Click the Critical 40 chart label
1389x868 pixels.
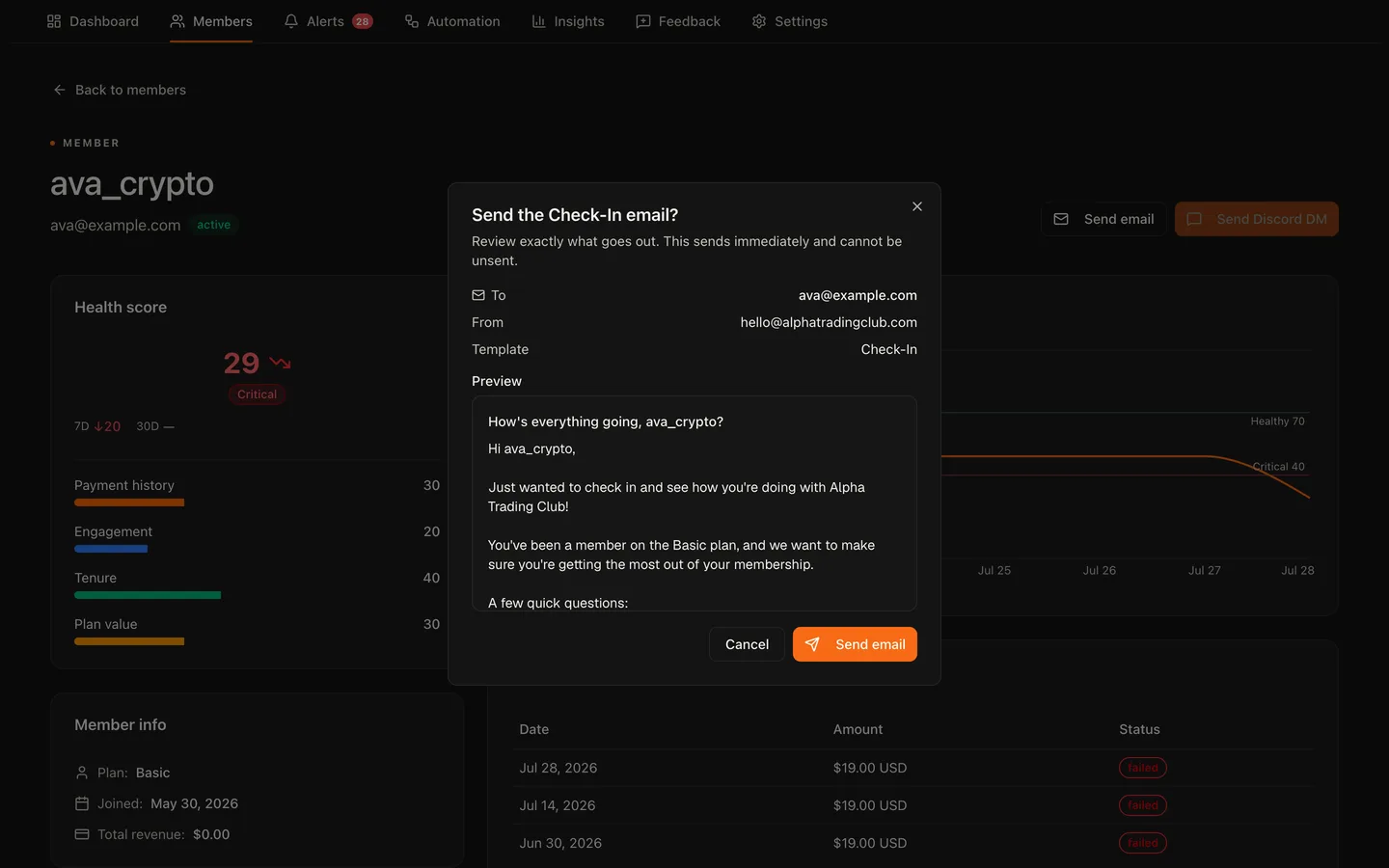tap(1278, 467)
